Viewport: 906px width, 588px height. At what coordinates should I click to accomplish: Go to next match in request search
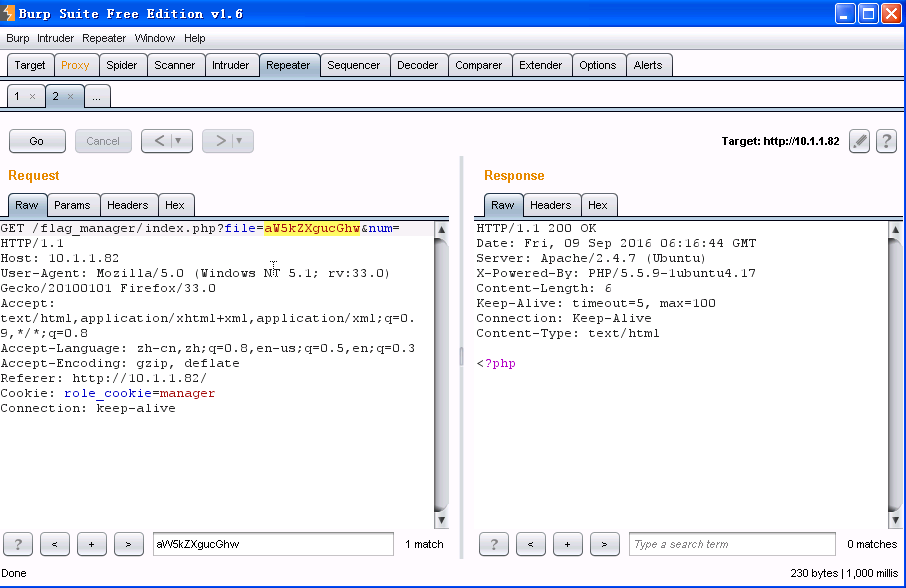pyautogui.click(x=128, y=544)
